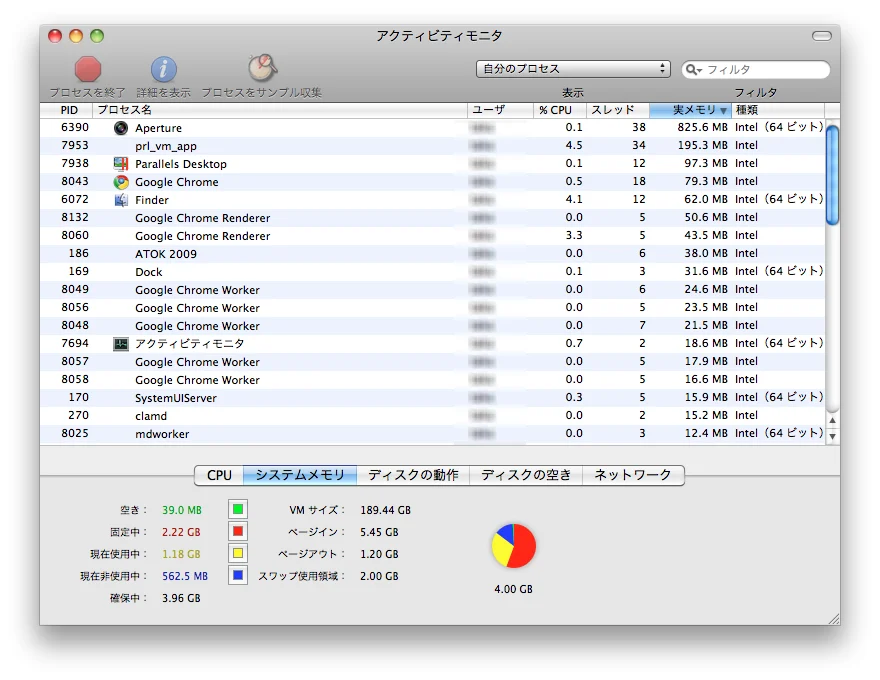Viewport: 880px width, 680px height.
Task: Select the Dock process row
Action: (x=432, y=272)
